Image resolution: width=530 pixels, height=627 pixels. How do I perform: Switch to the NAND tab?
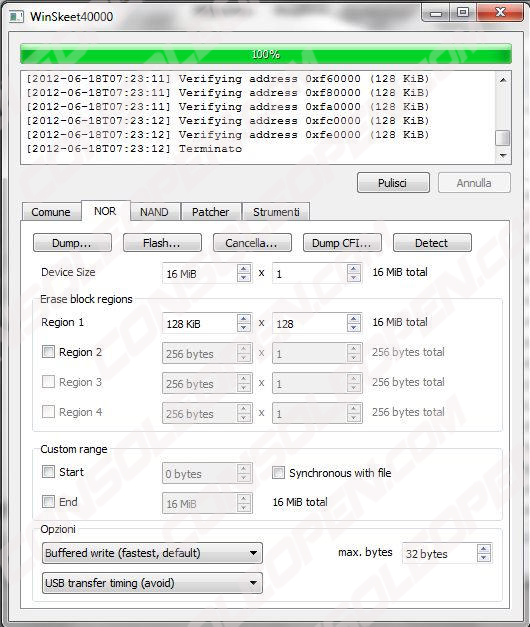pyautogui.click(x=154, y=212)
